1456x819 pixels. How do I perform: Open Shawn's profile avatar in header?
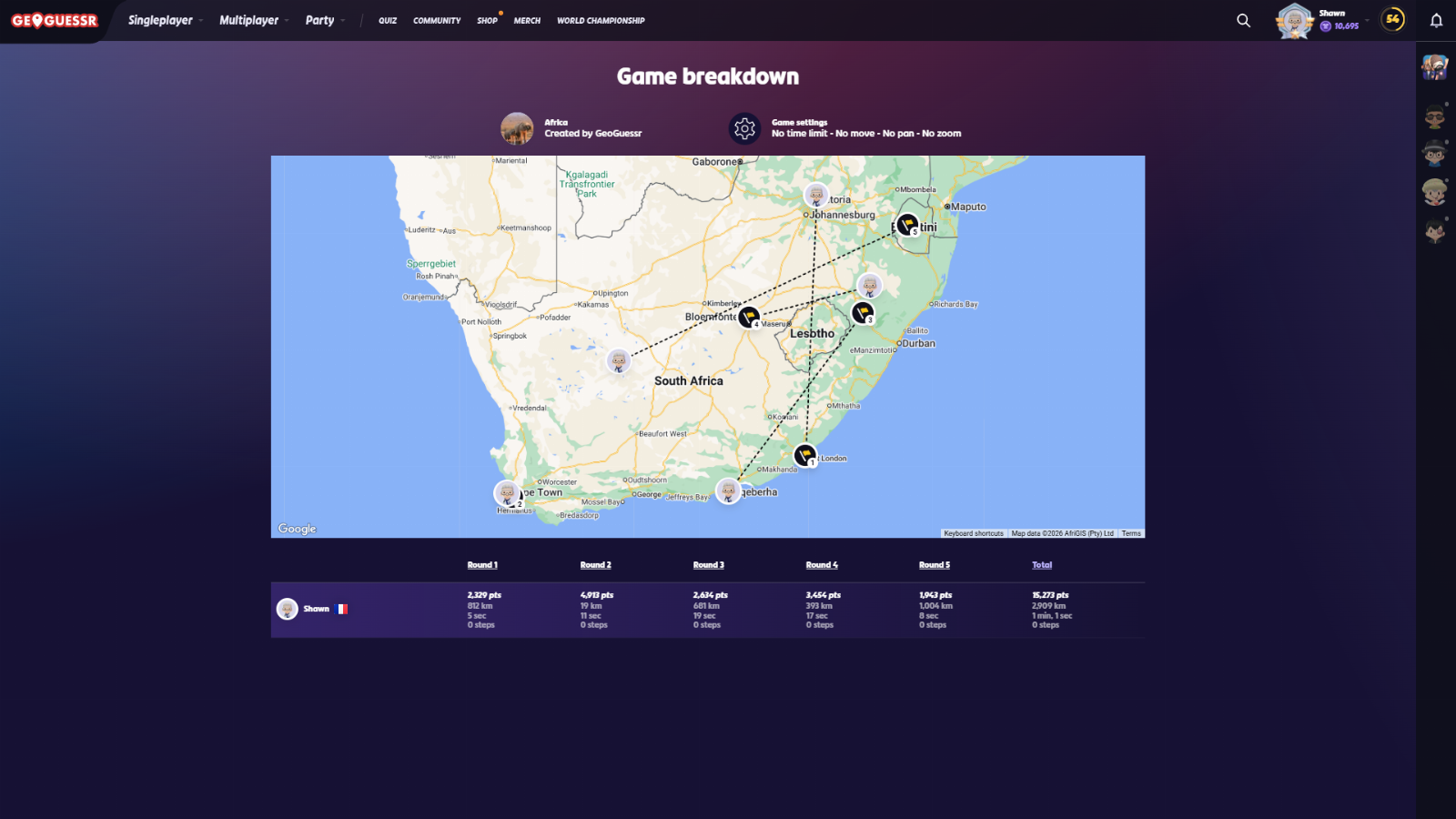pyautogui.click(x=1294, y=20)
